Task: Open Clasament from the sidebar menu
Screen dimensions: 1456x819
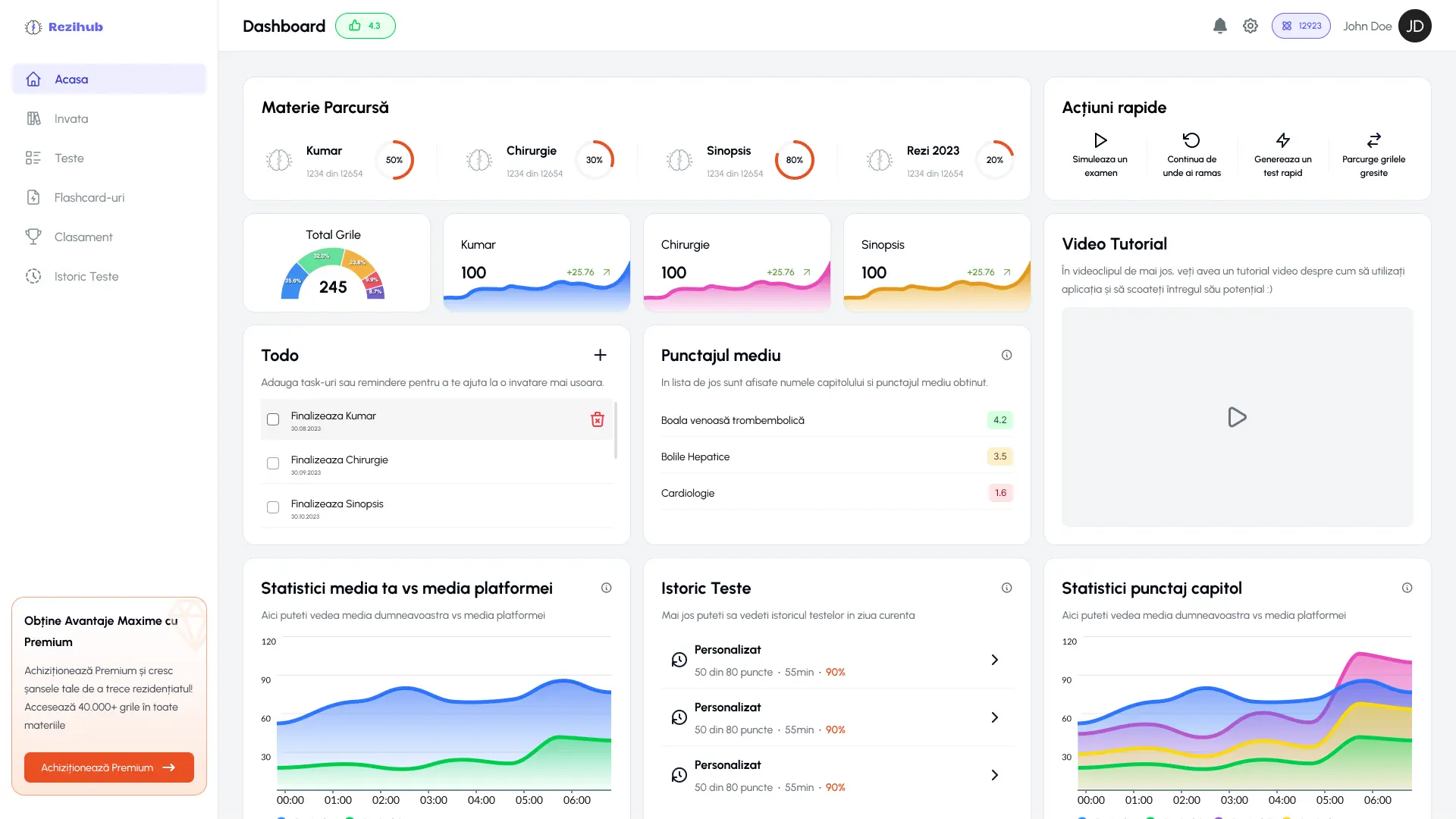Action: pos(83,237)
